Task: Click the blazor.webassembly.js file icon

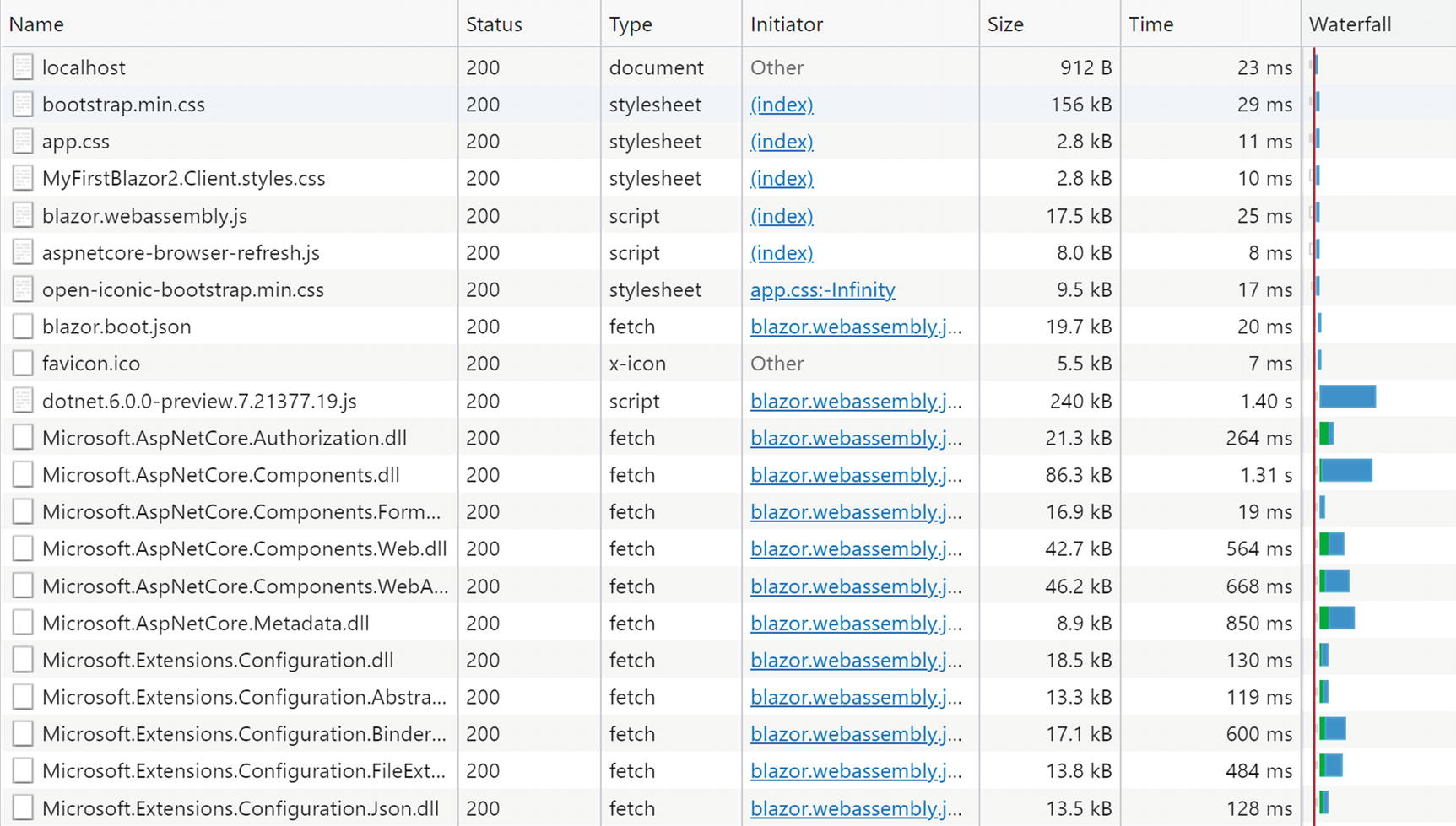Action: (23, 216)
